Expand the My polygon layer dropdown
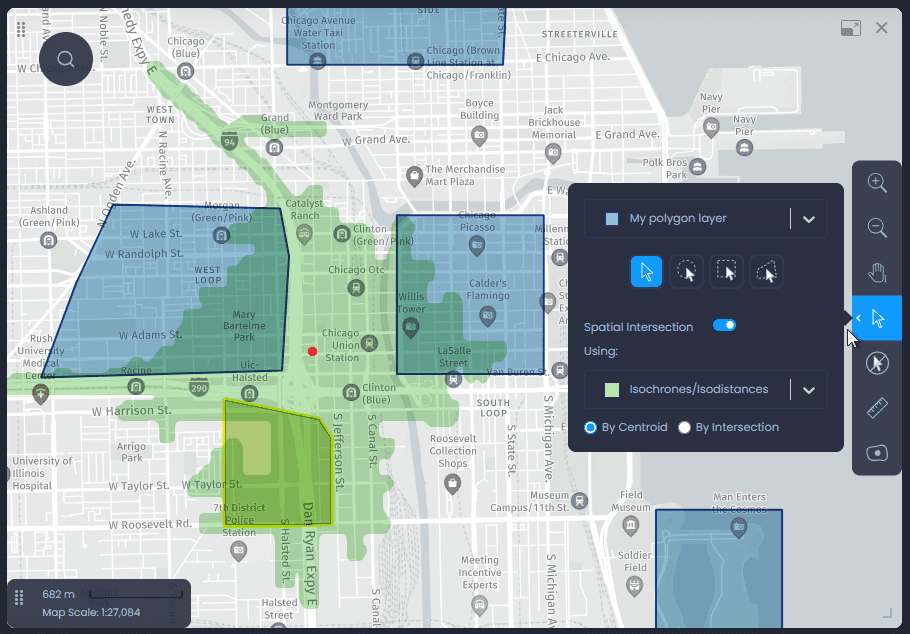This screenshot has height=634, width=910. coord(808,219)
